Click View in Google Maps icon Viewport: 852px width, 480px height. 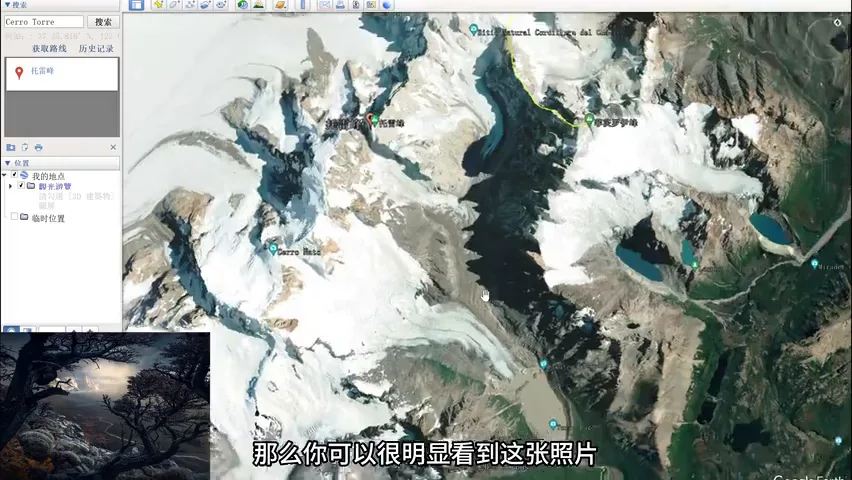(x=372, y=5)
